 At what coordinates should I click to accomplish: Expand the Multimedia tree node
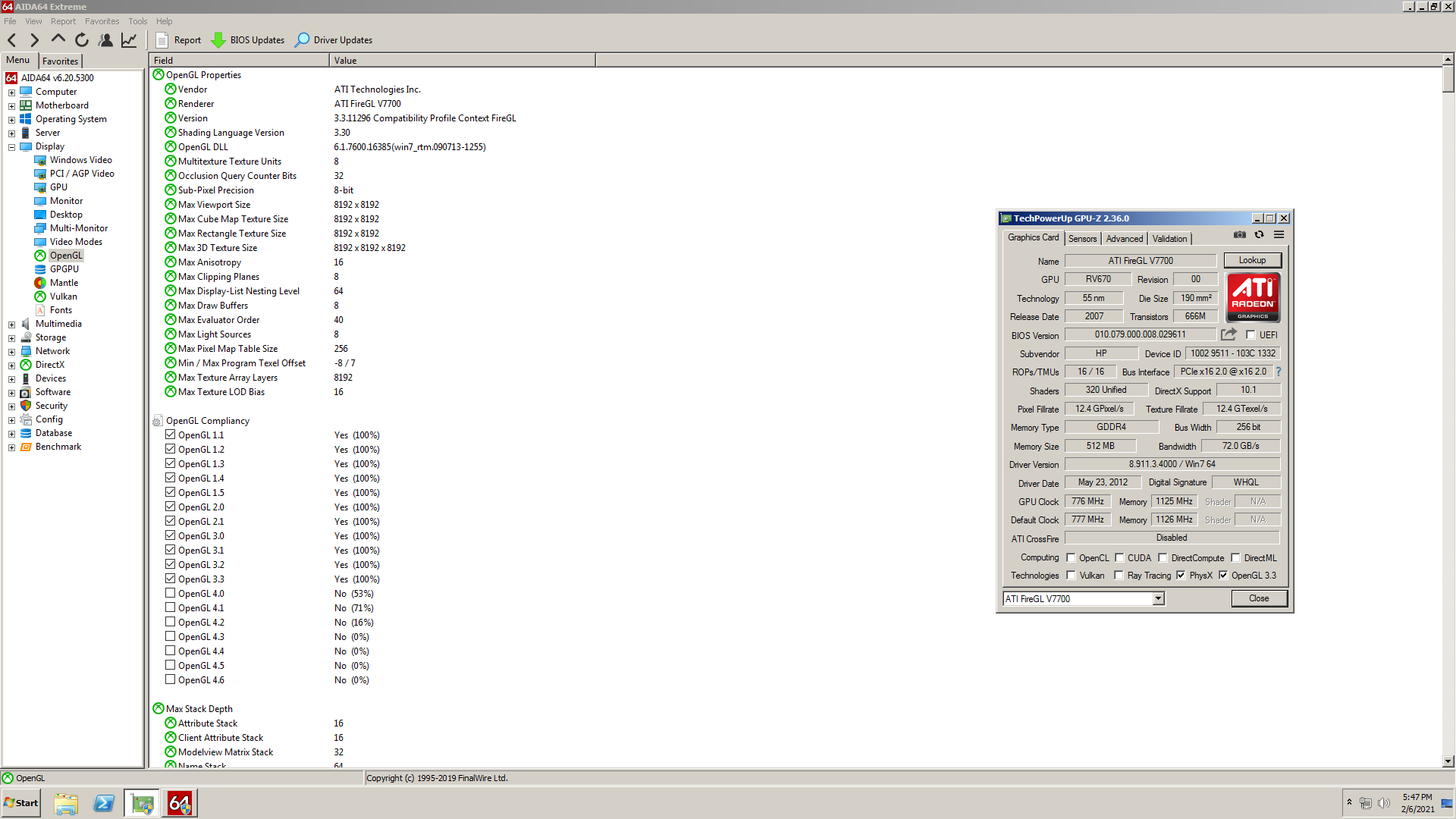pos(11,325)
